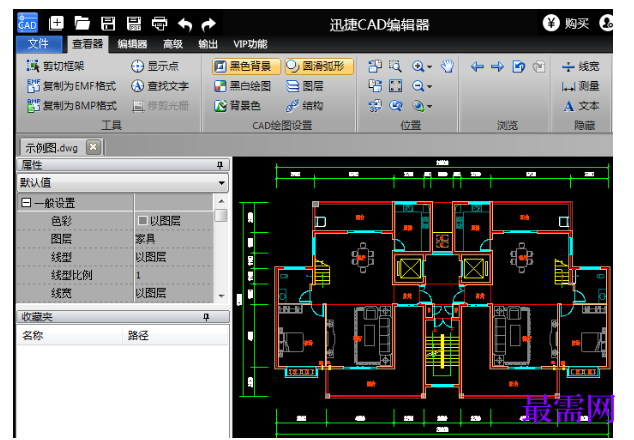Screen dimensions: 634x440
Task: Click 复制为BMP格式
Action: pos(72,106)
